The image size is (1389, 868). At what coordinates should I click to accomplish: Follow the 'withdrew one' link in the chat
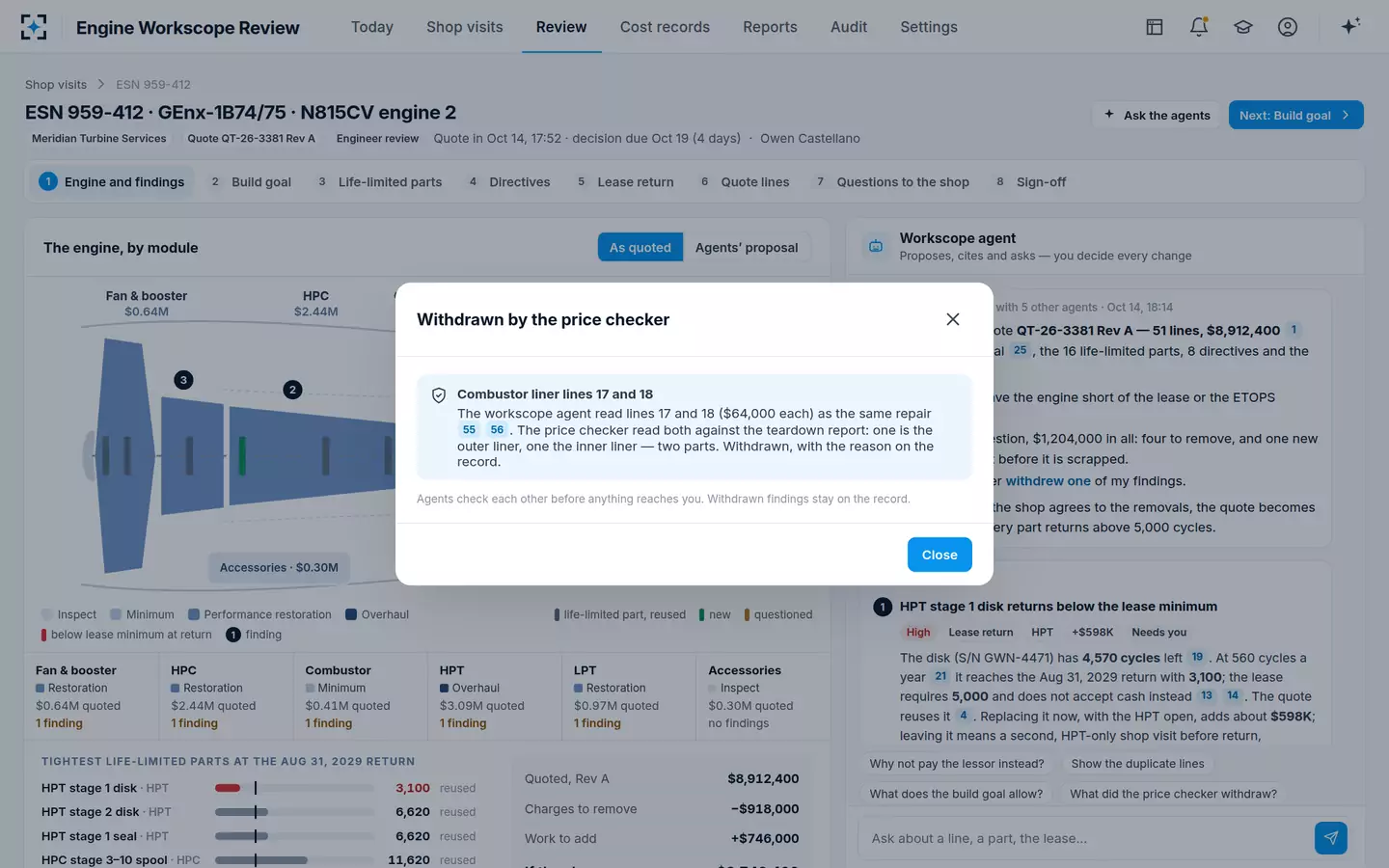pyautogui.click(x=1049, y=481)
